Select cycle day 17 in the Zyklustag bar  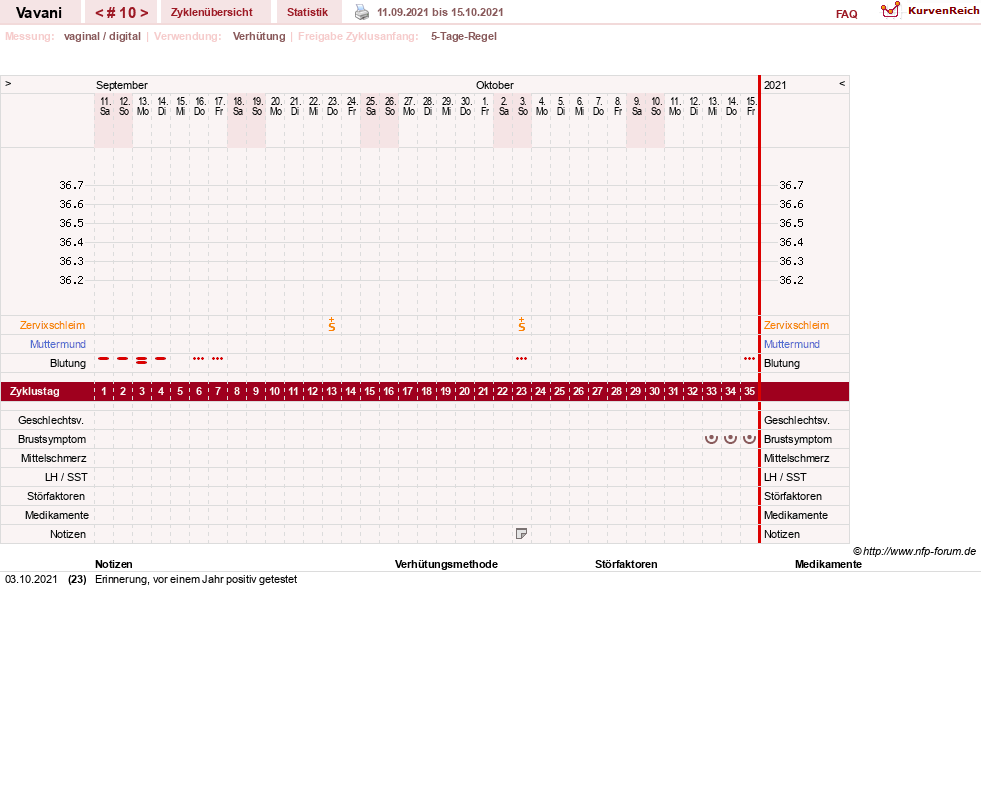pos(407,391)
